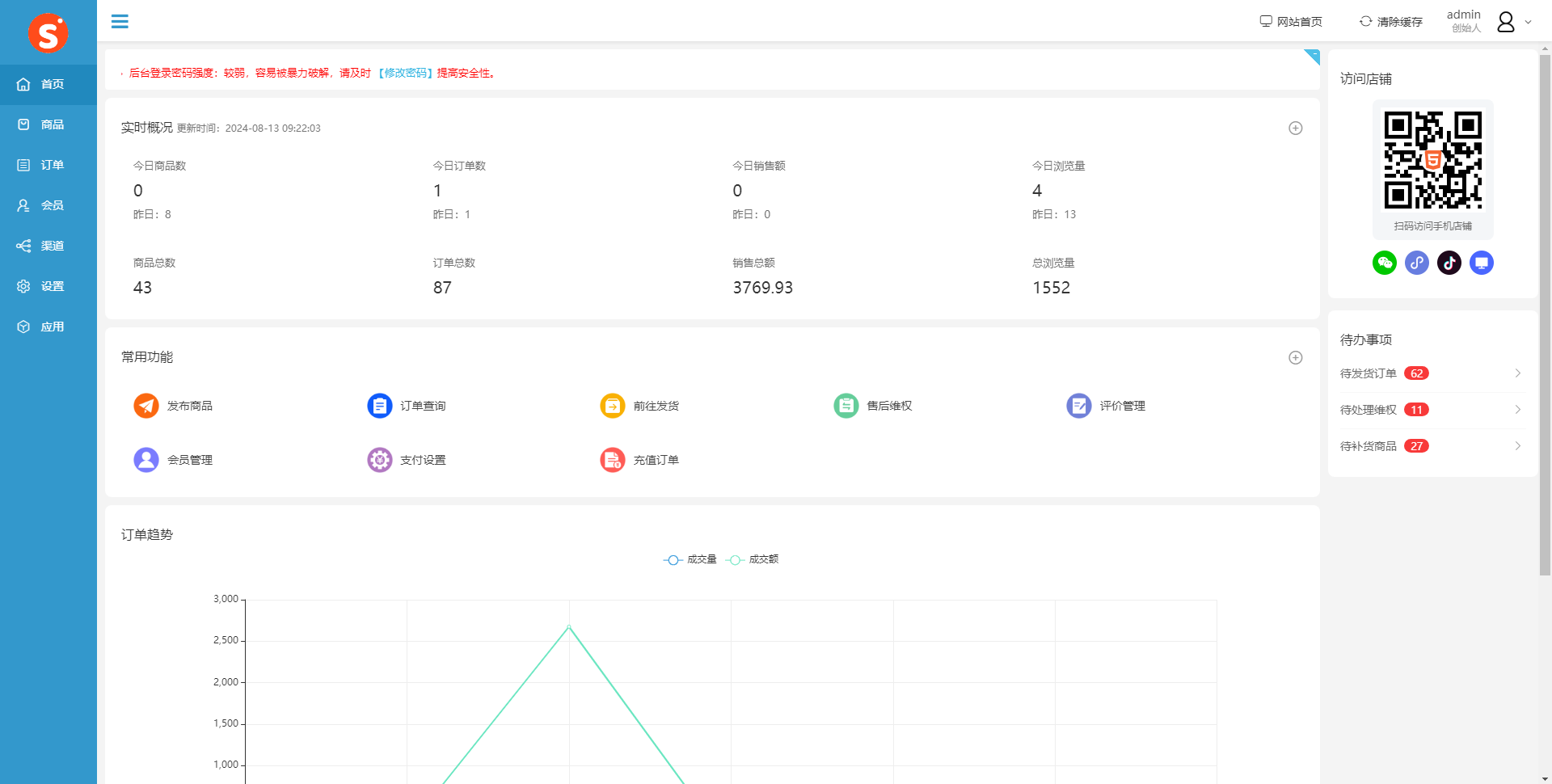Open the 待补货商品 todo item
Screen dimensions: 1552x784
[1432, 446]
